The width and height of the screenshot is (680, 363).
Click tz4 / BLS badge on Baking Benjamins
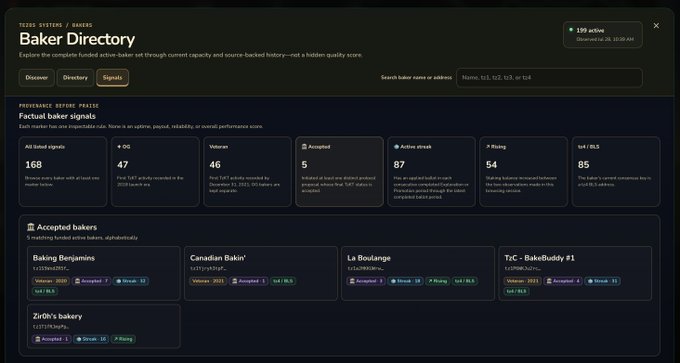pos(45,291)
